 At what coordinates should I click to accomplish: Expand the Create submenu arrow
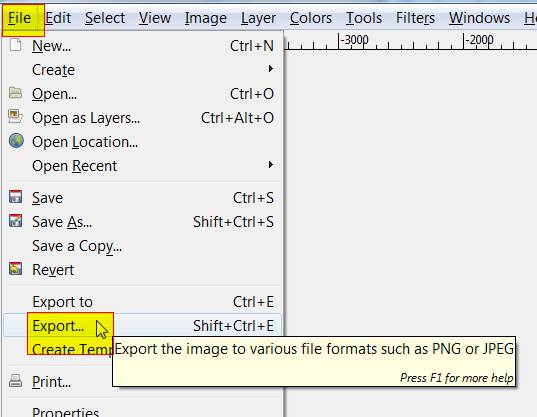pyautogui.click(x=271, y=69)
